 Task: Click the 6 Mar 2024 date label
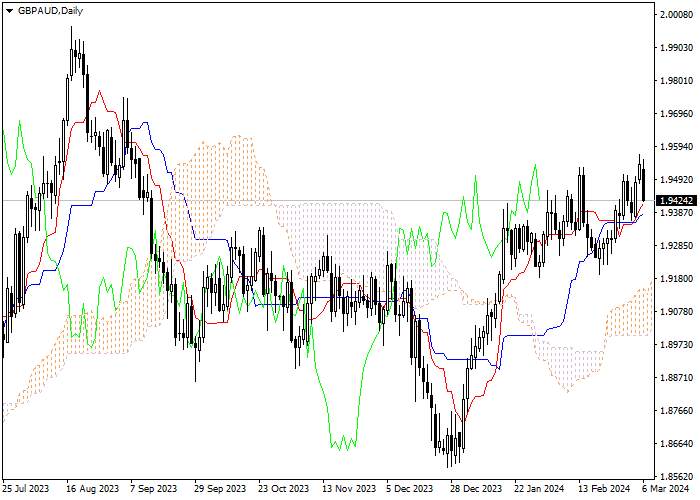tap(666, 488)
